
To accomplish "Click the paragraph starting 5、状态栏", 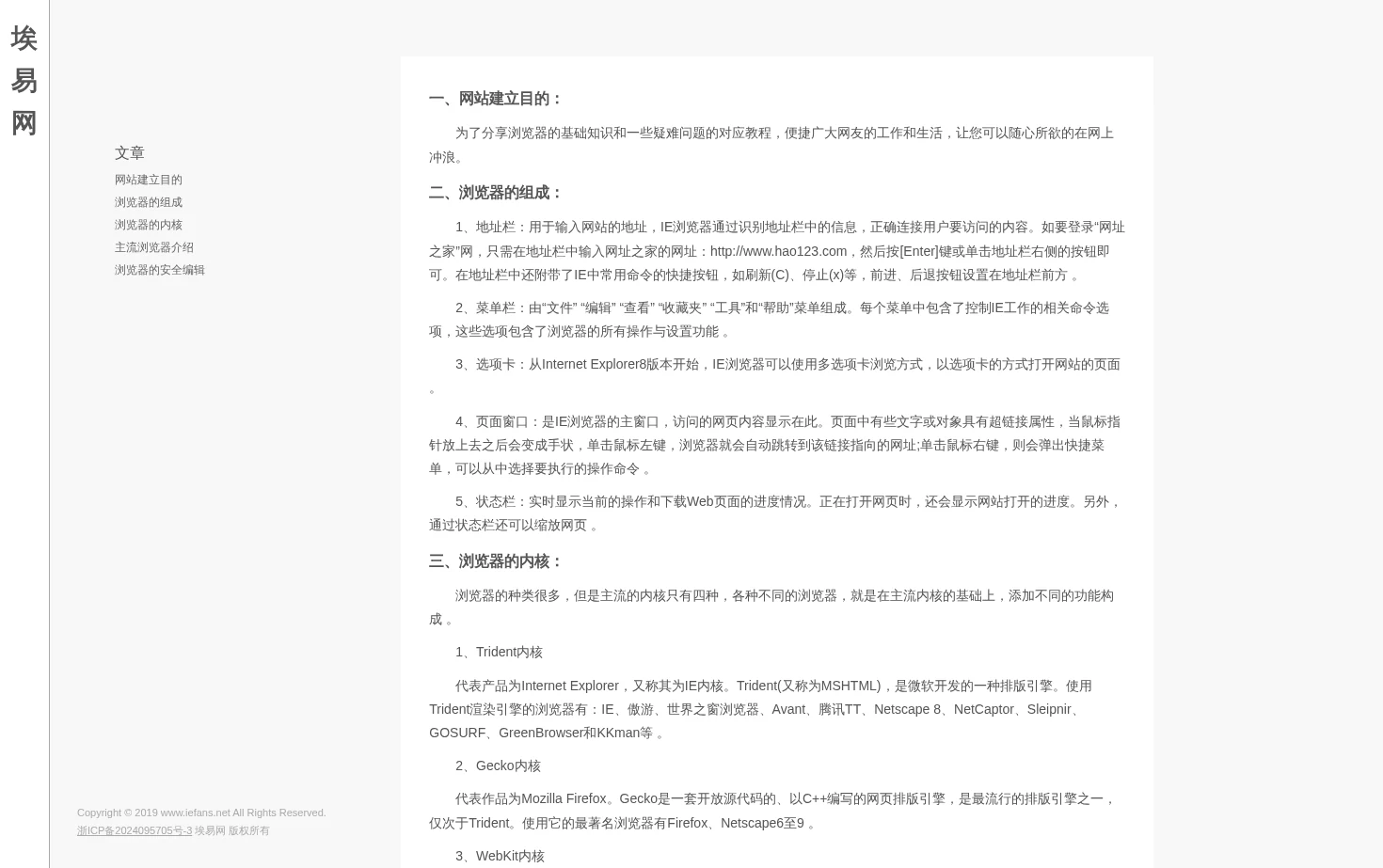I will (x=776, y=513).
